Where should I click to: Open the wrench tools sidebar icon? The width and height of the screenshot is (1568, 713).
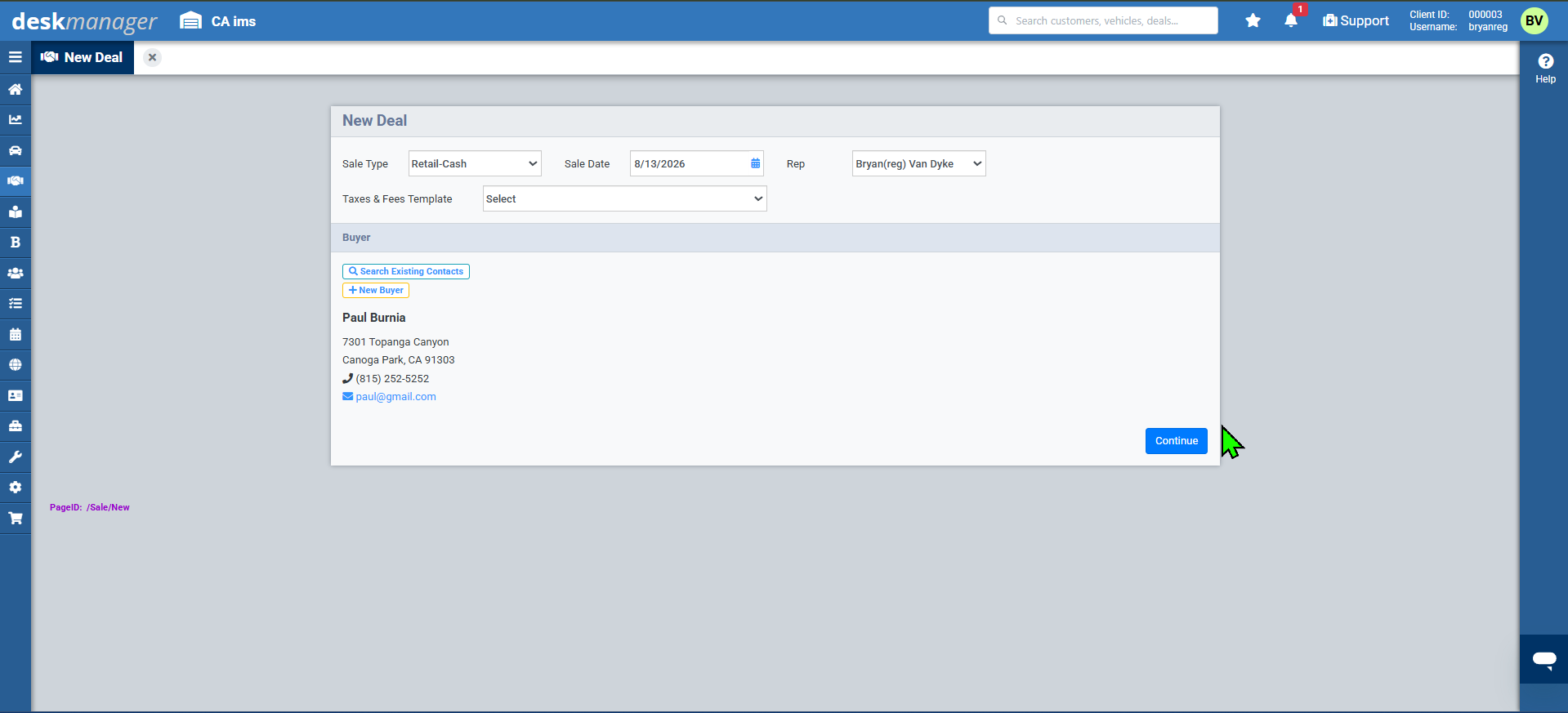tap(15, 457)
